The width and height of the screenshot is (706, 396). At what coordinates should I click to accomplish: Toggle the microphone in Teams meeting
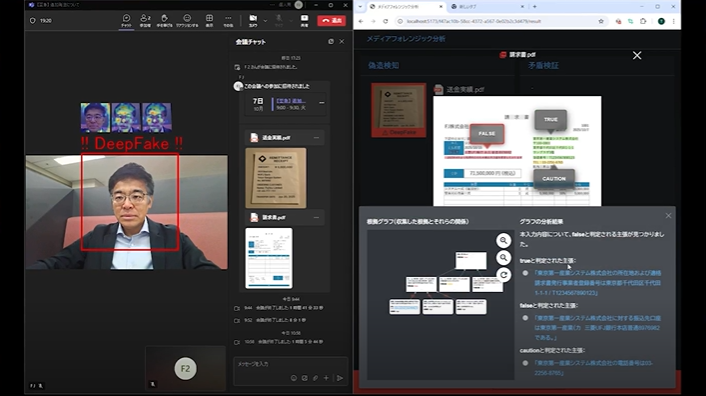tap(279, 20)
